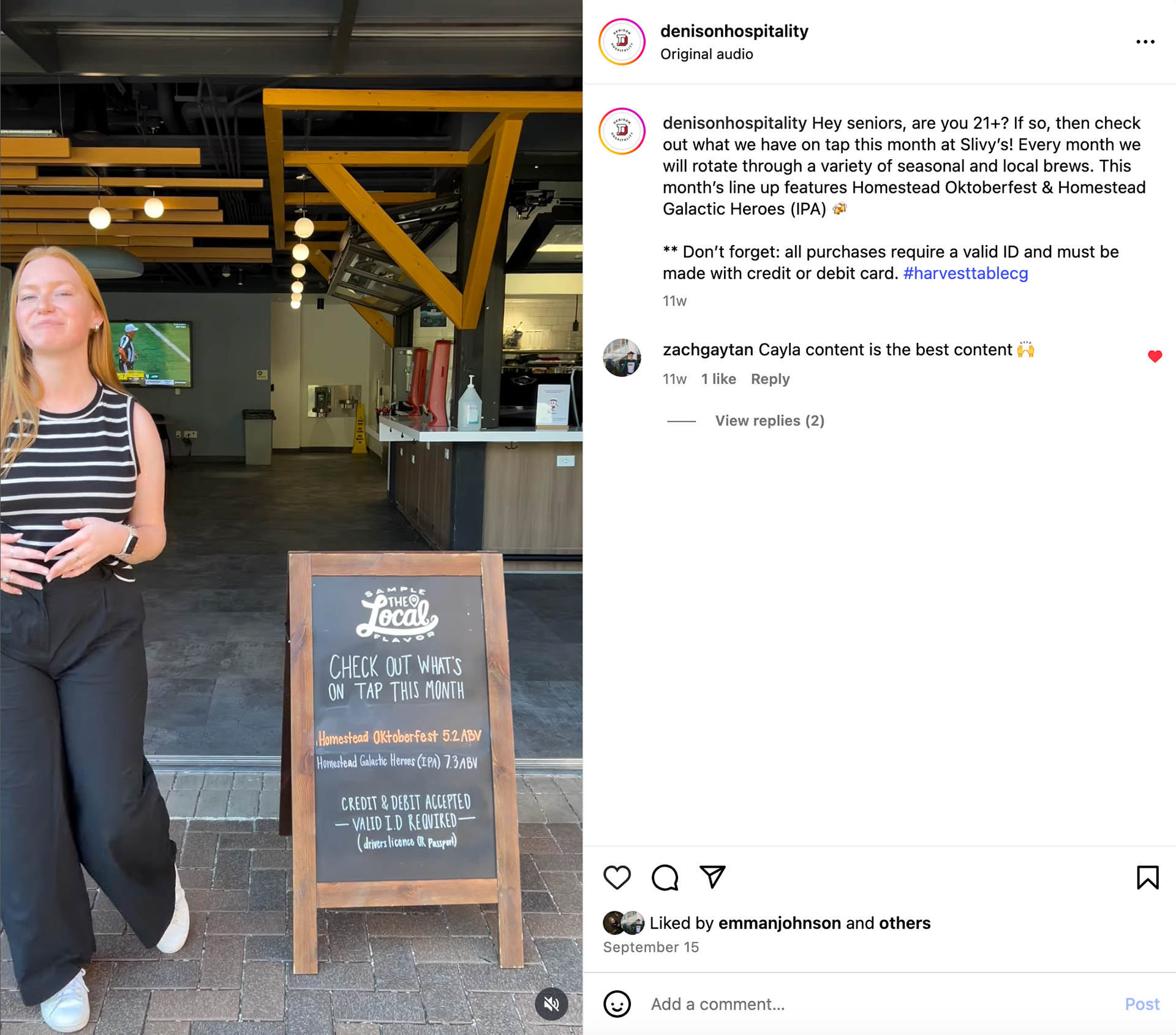Unmute the video with the speaker icon
1176x1035 pixels.
coord(551,1004)
